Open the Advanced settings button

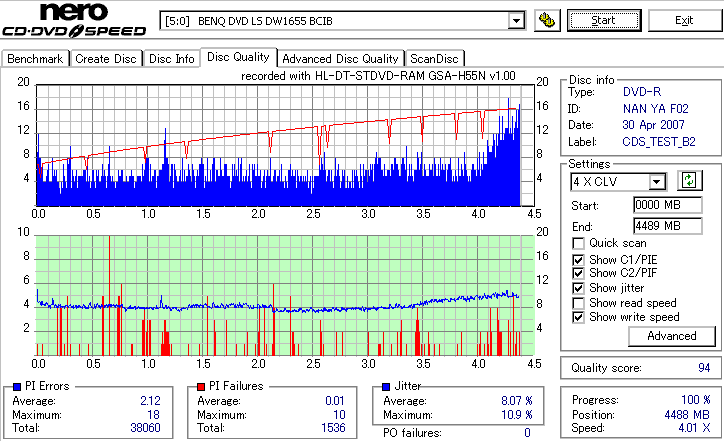[x=672, y=336]
